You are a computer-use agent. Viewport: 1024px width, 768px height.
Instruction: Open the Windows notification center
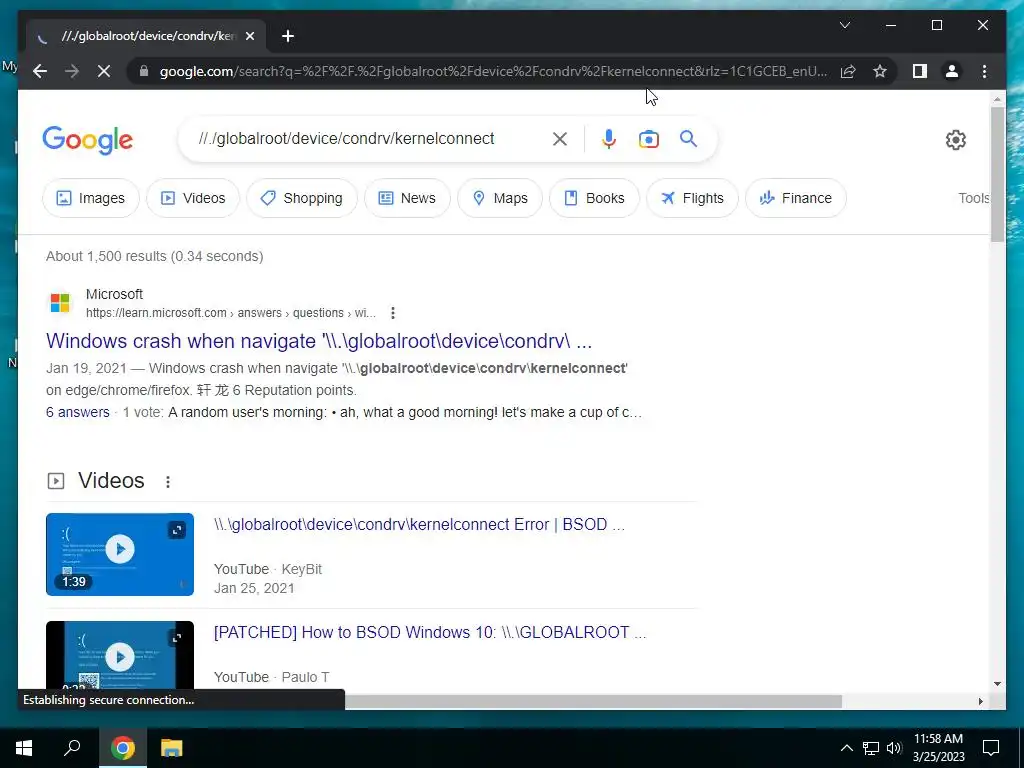pyautogui.click(x=991, y=748)
